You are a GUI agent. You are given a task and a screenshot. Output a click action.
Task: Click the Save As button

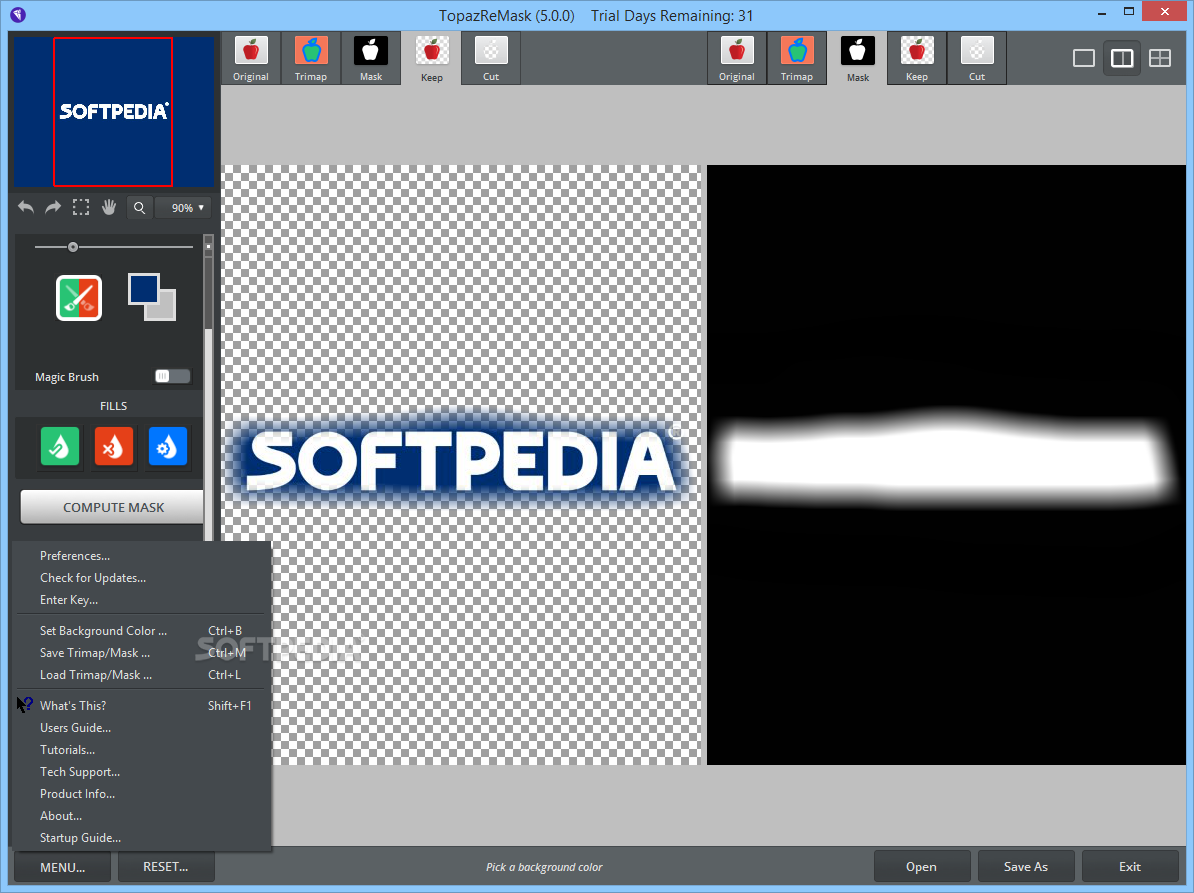(x=1026, y=866)
